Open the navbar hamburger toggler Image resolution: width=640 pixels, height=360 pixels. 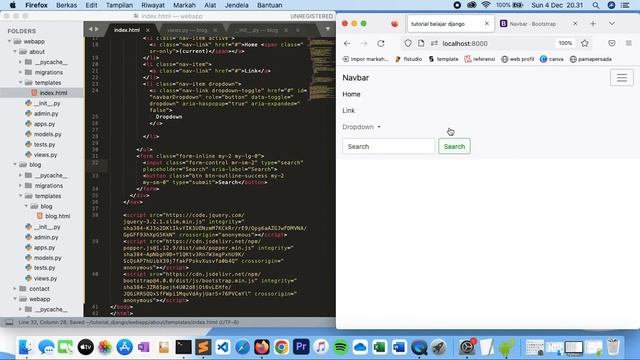[622, 78]
